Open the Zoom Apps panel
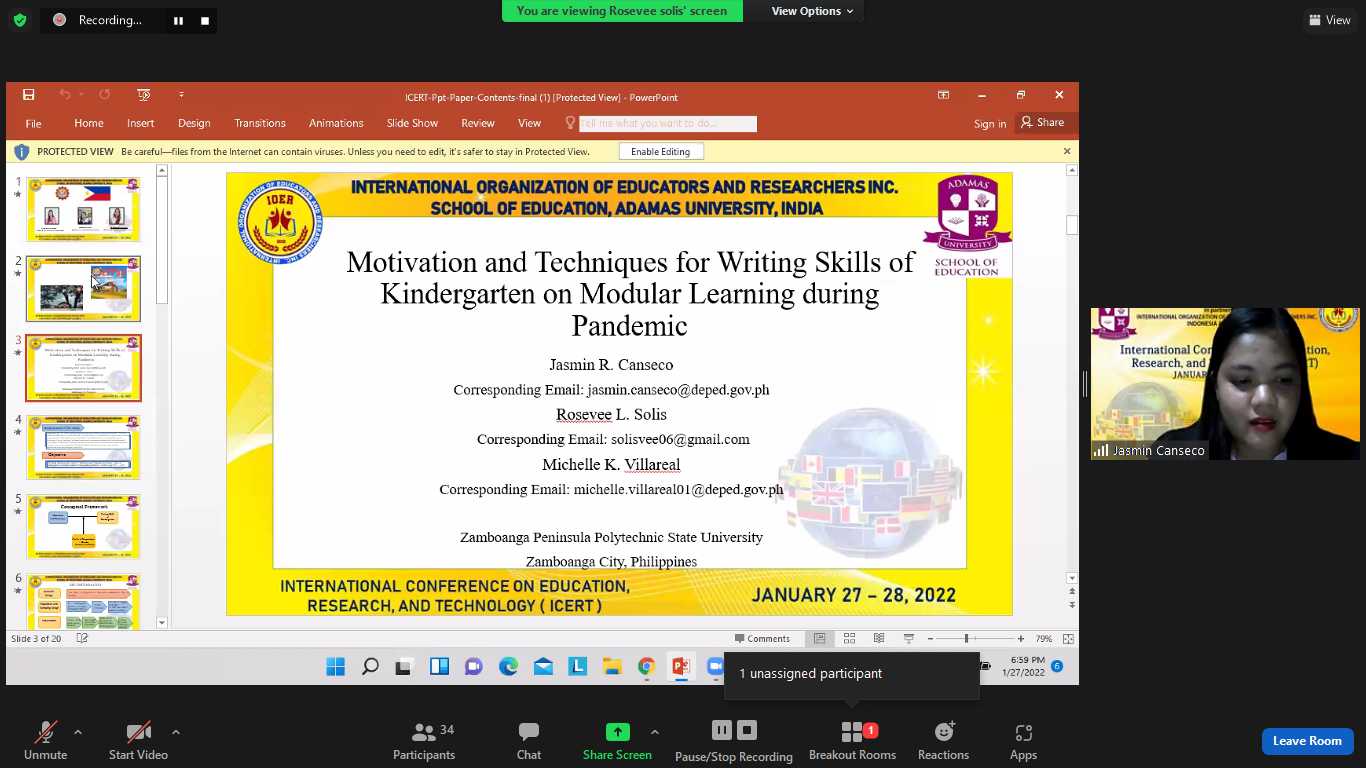Viewport: 1366px width, 768px height. (x=1023, y=741)
